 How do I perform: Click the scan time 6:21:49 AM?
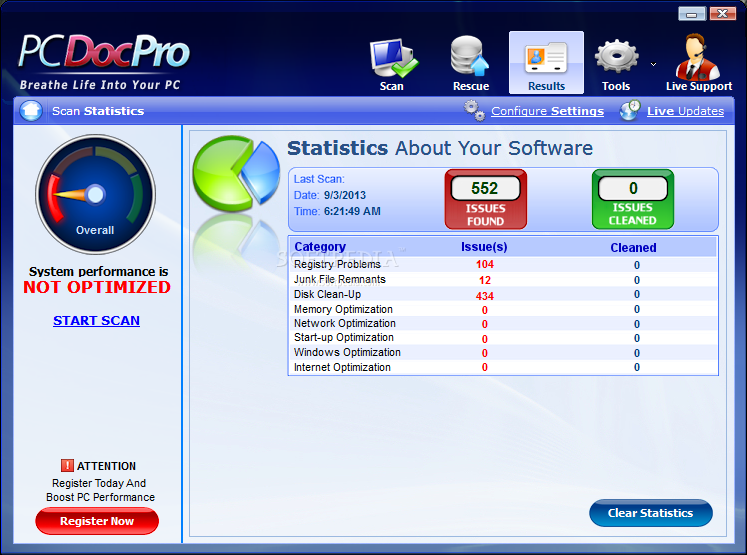352,211
